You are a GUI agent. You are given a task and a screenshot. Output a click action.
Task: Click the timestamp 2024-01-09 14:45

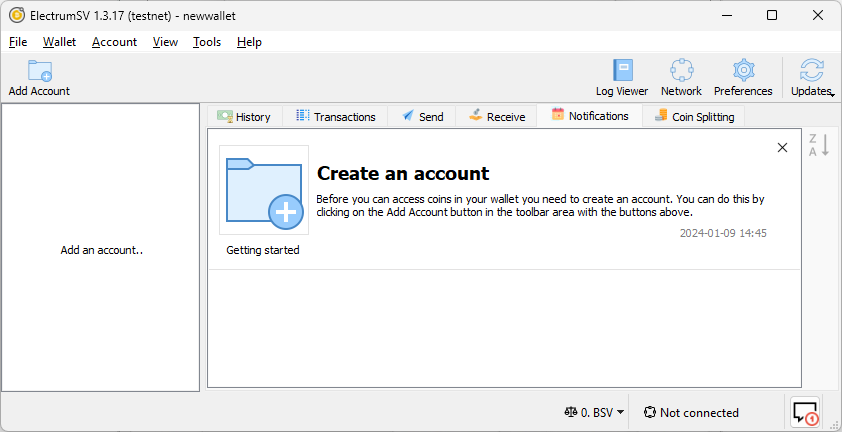click(x=723, y=233)
